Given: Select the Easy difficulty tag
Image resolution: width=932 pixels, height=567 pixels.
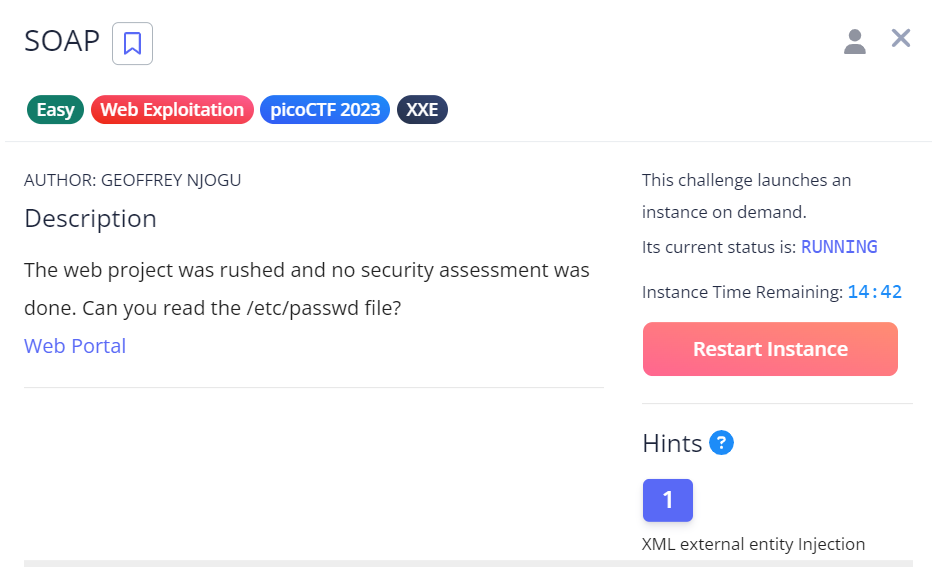Looking at the screenshot, I should tap(55, 110).
